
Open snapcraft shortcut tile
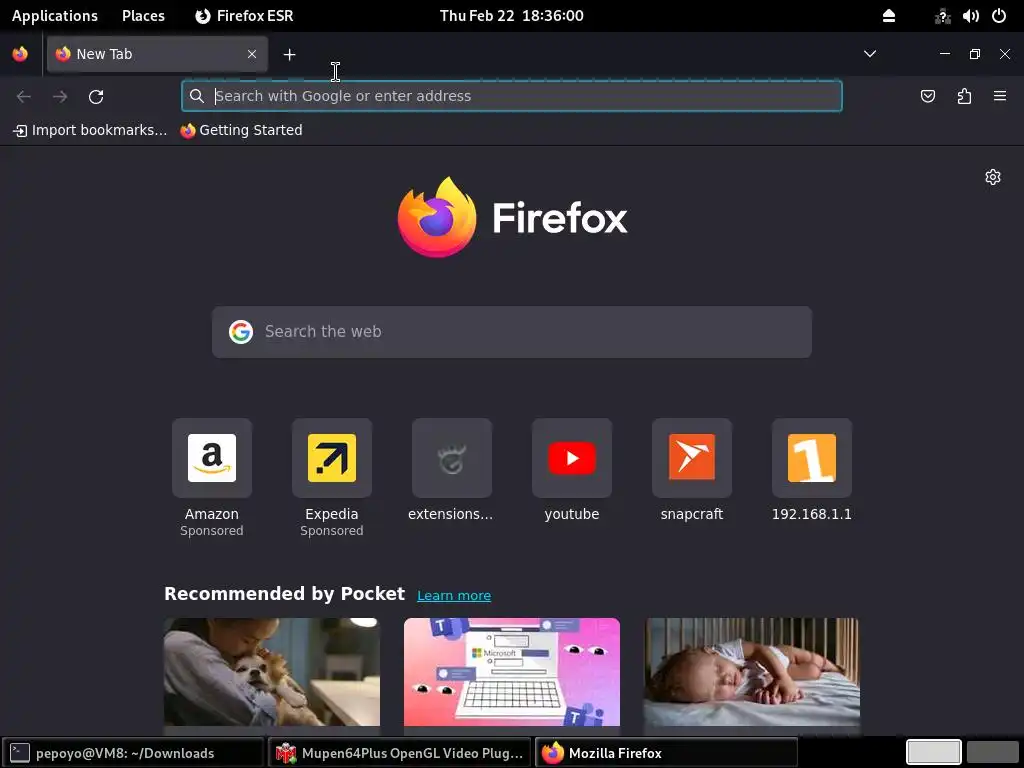click(692, 472)
